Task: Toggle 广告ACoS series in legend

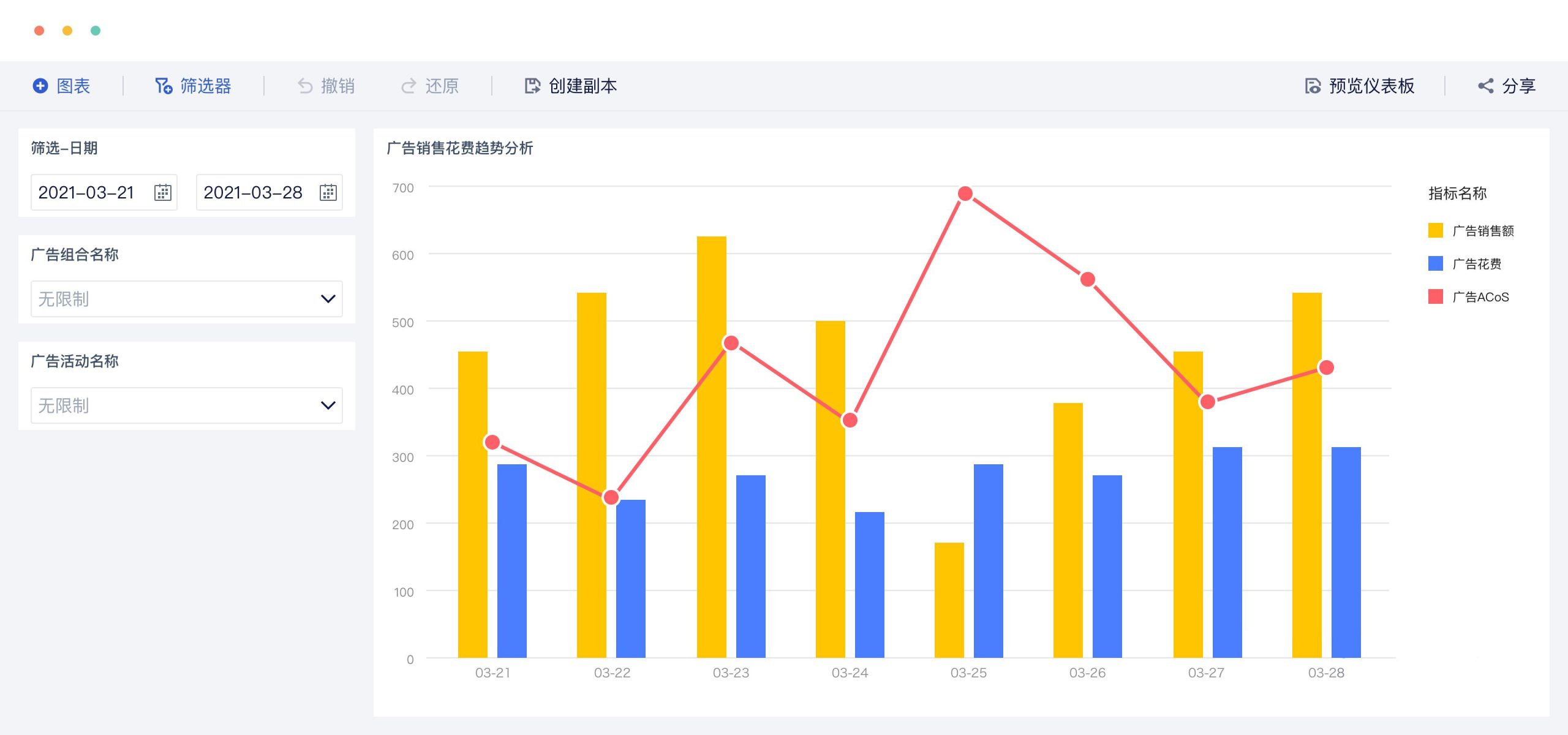Action: point(1480,297)
